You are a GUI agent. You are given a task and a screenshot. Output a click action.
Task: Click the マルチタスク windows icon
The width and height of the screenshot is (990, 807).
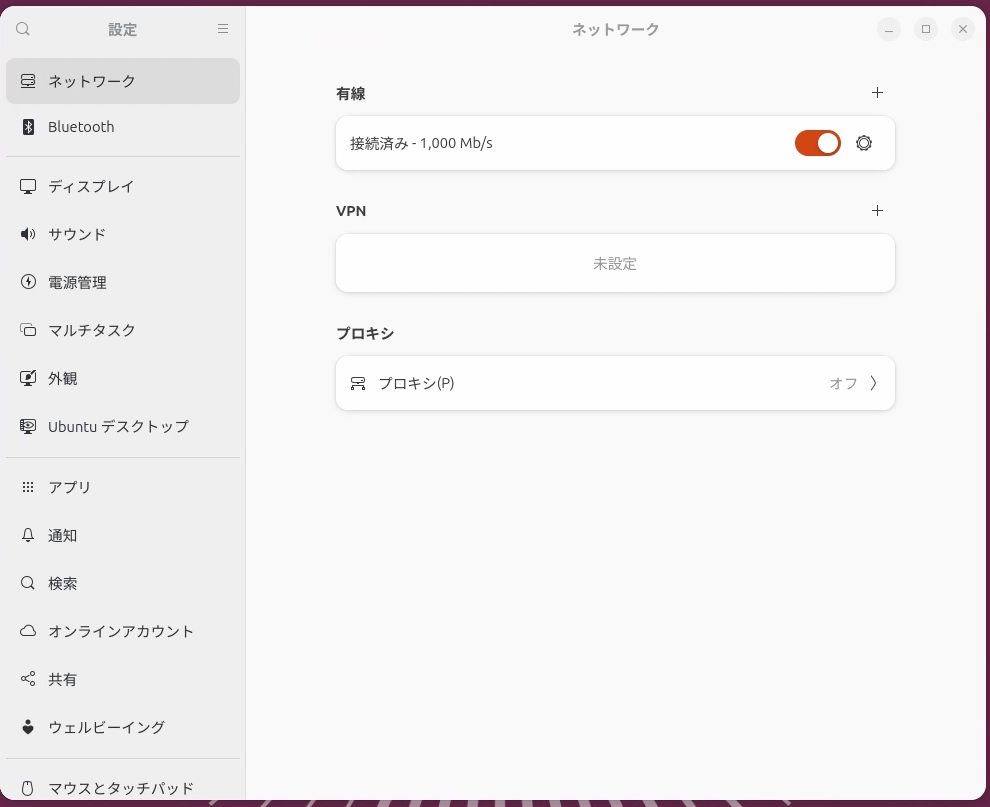(x=28, y=330)
